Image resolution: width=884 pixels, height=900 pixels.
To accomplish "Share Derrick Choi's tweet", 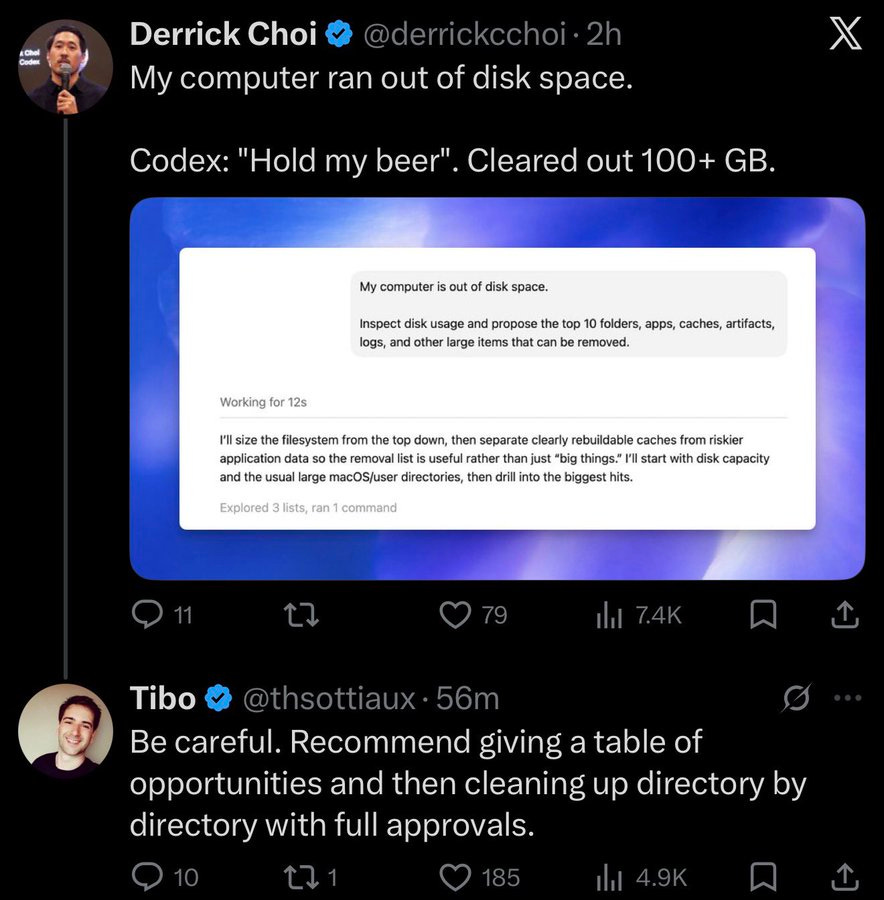I will (x=846, y=615).
